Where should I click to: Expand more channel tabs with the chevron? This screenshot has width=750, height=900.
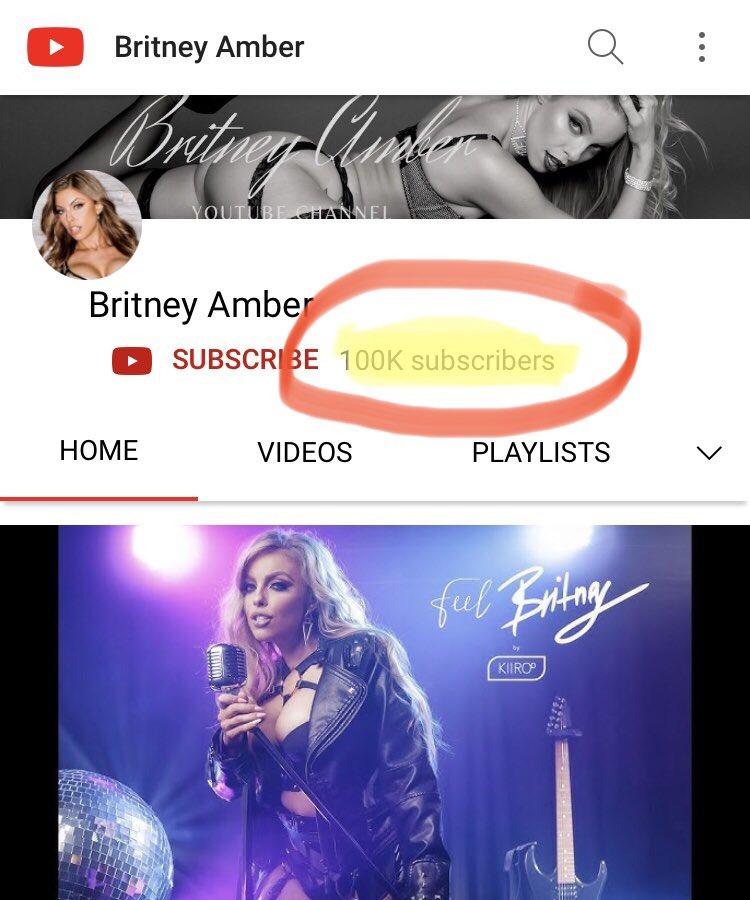pos(709,453)
